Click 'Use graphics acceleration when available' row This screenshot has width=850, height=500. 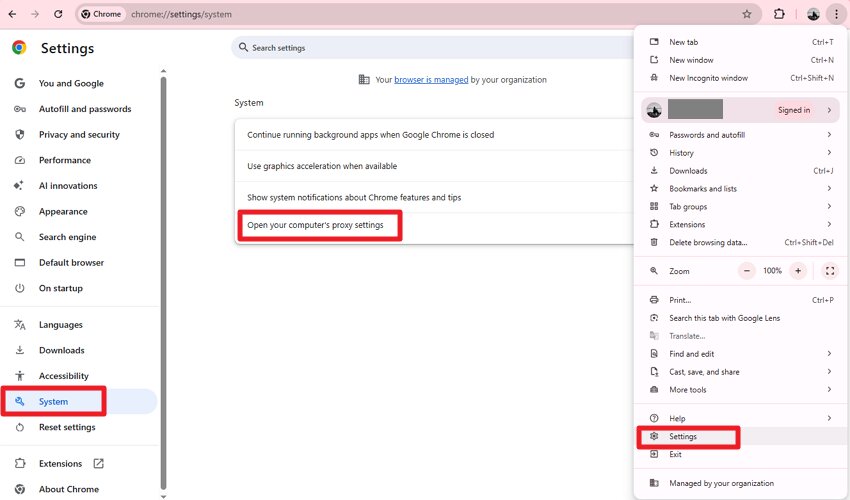pyautogui.click(x=434, y=166)
